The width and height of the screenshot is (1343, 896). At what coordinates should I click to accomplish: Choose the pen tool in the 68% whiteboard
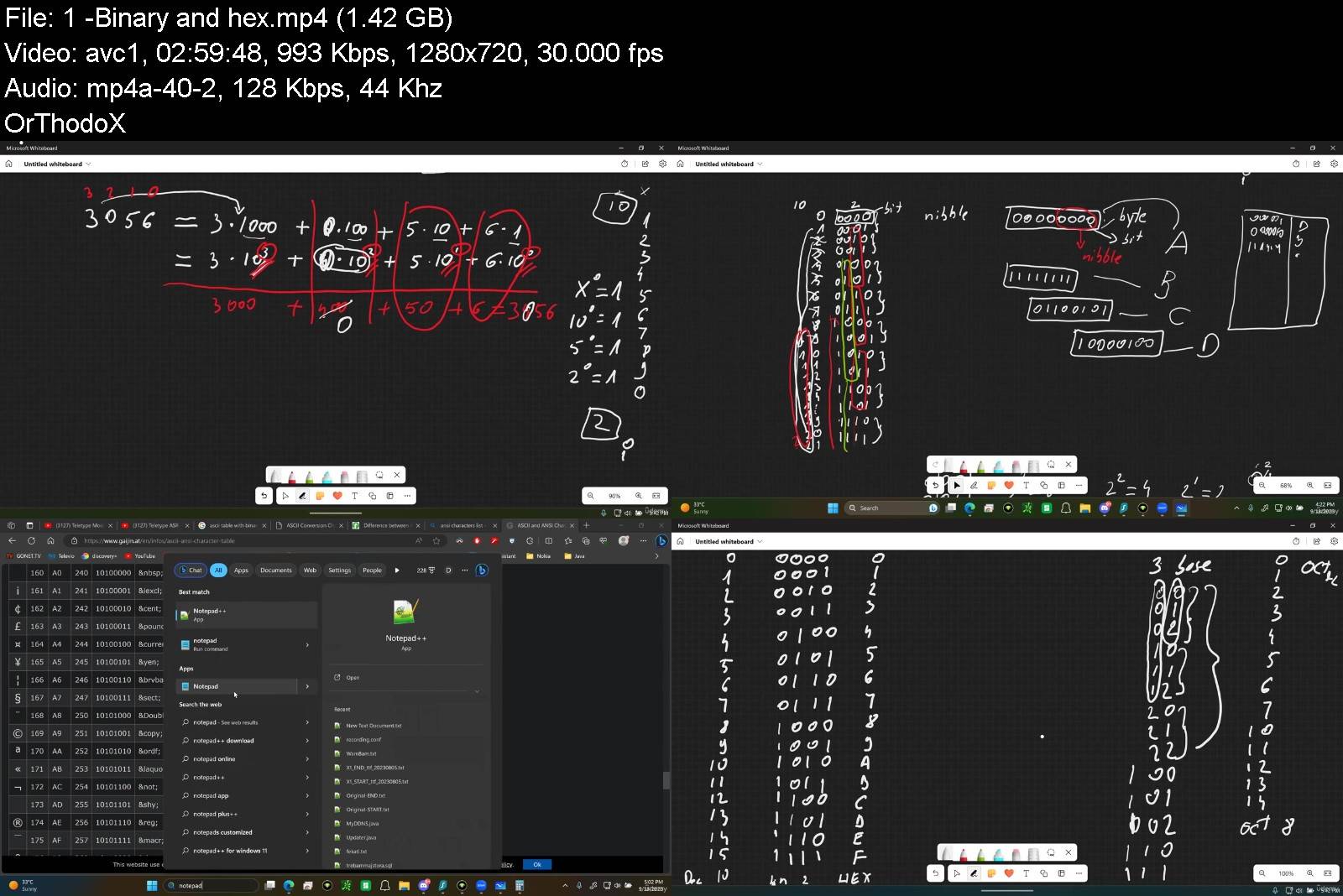click(974, 485)
